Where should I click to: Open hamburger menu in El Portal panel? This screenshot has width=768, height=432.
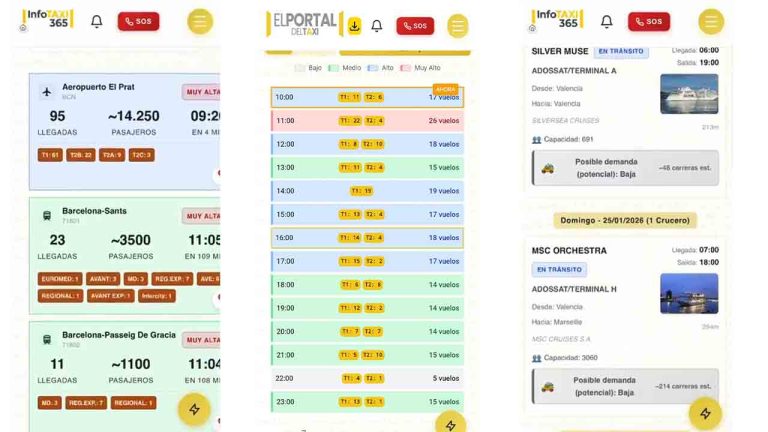[x=457, y=26]
